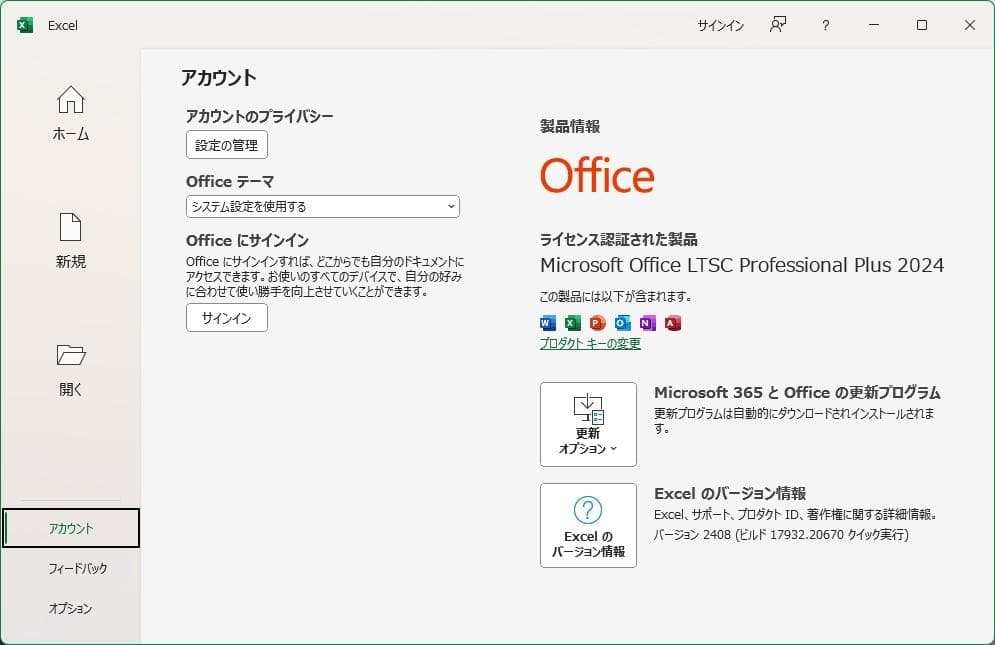
Task: Click the PowerPoint product icon
Action: (597, 323)
